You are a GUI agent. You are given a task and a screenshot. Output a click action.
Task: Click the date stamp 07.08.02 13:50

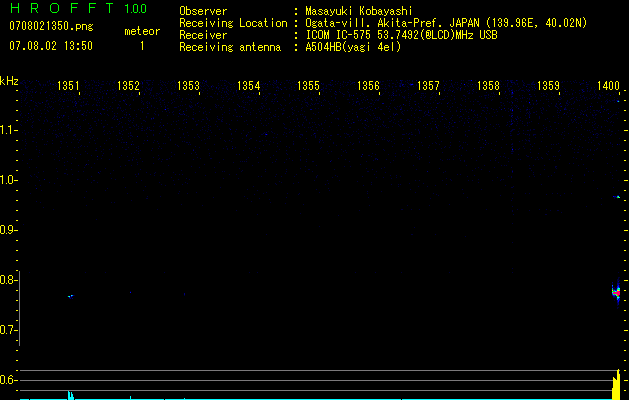(x=51, y=46)
